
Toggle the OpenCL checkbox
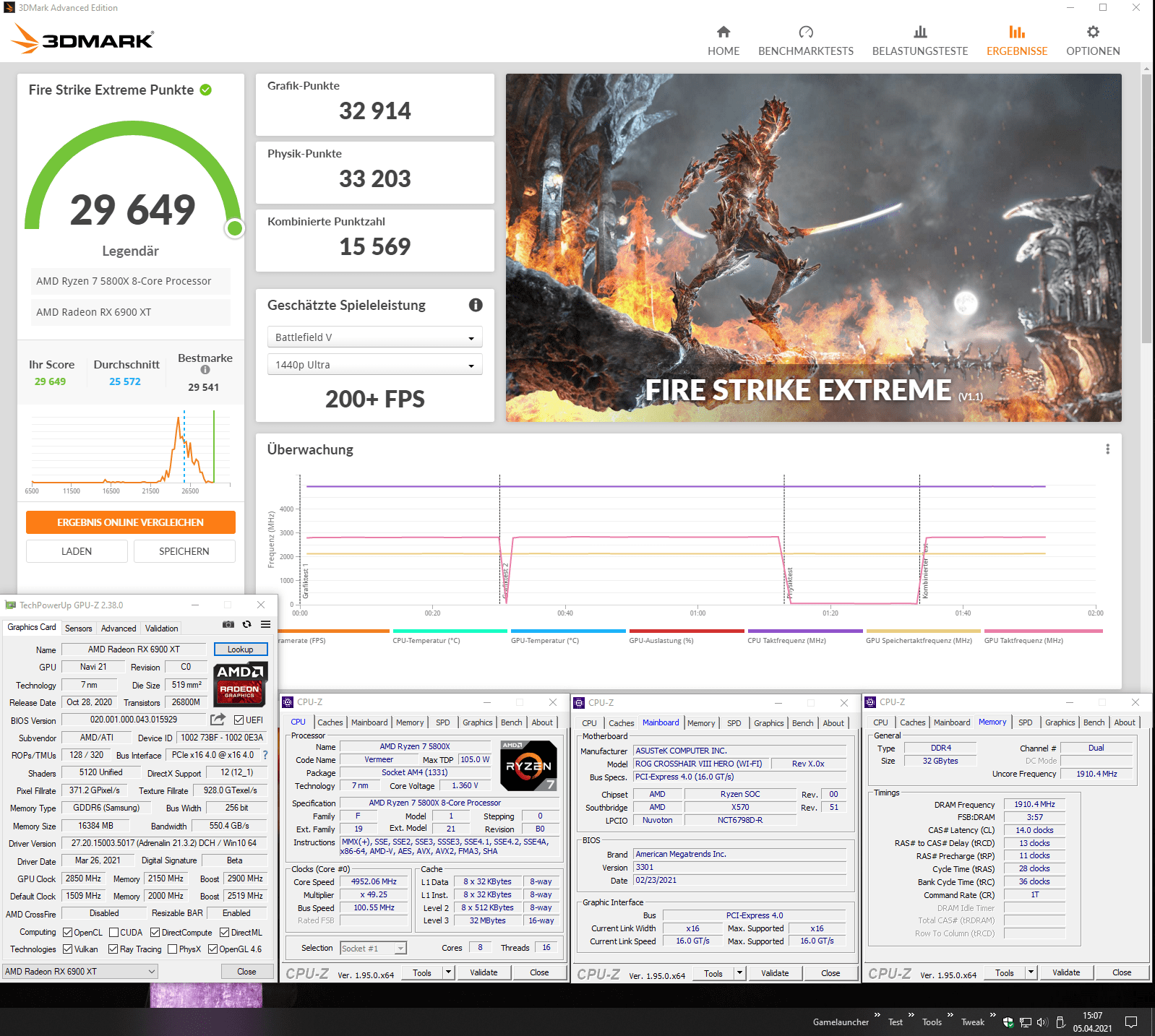[x=68, y=933]
